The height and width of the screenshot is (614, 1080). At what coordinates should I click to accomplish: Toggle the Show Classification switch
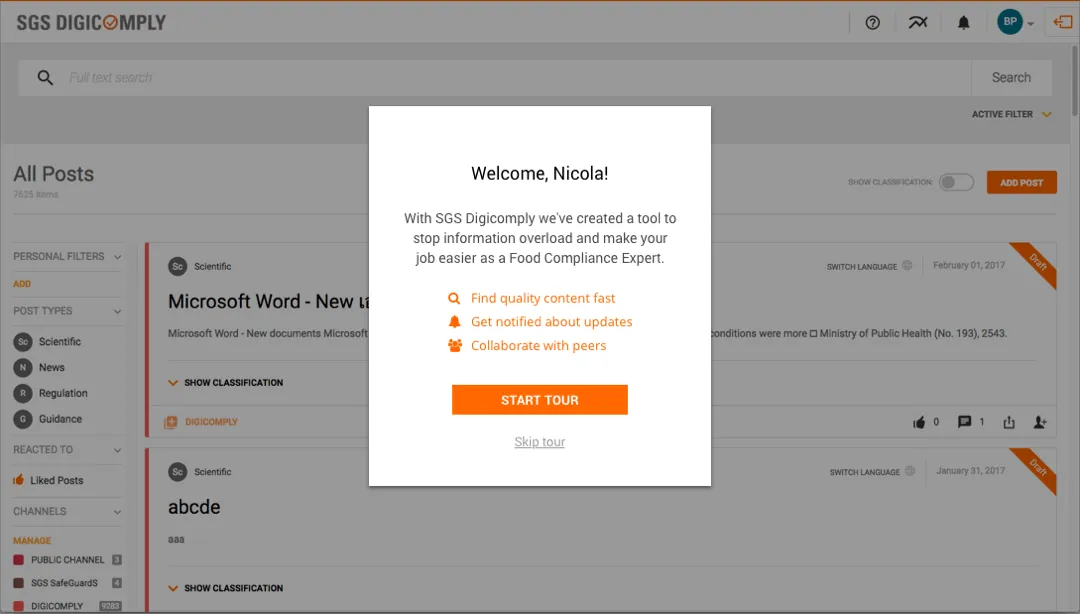tap(956, 183)
